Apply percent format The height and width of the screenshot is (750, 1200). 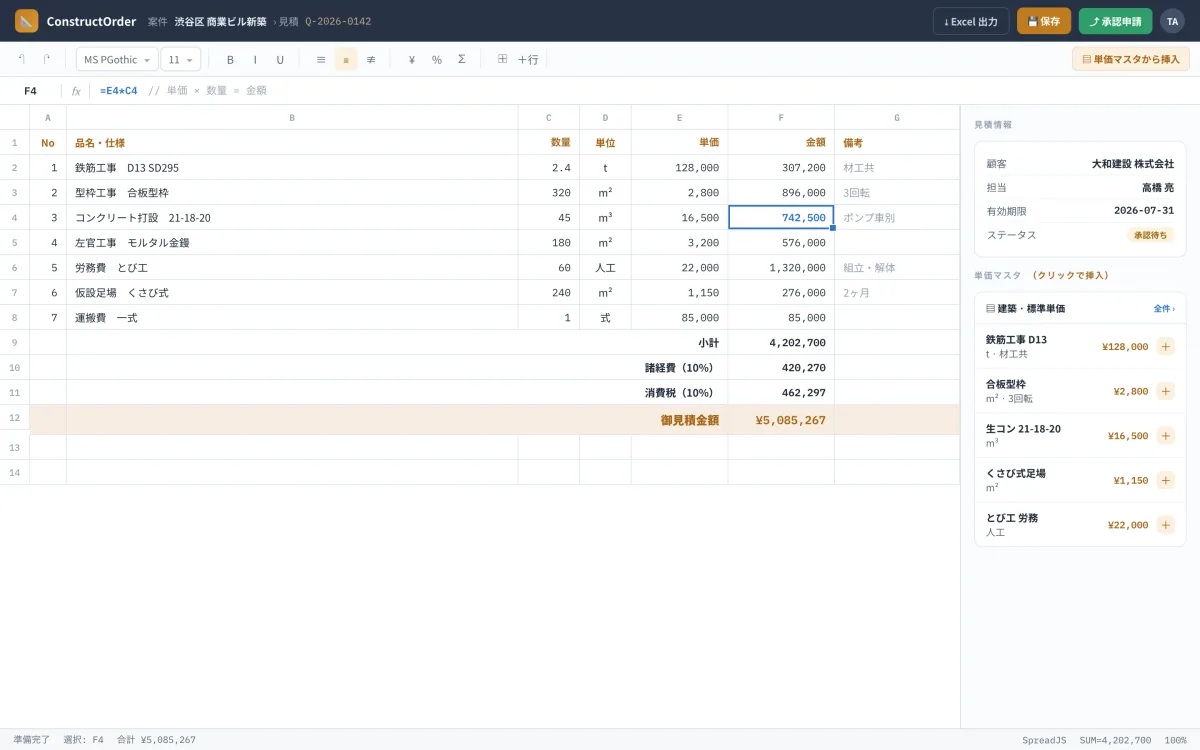[437, 59]
